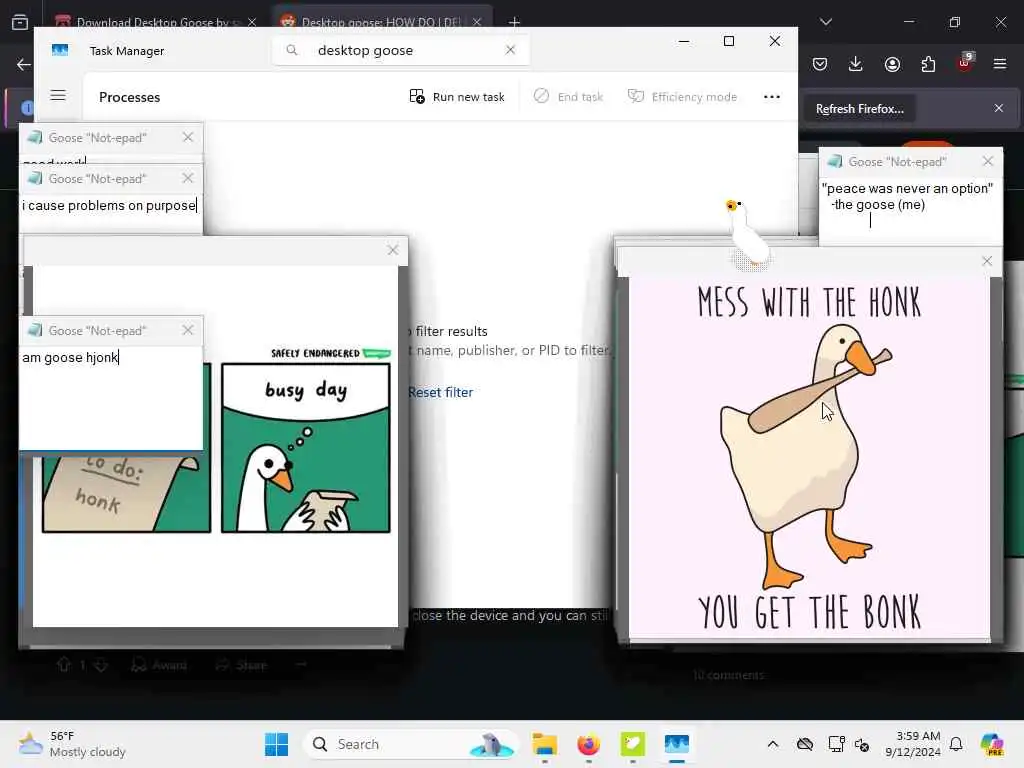Clear the desktop goose search text
This screenshot has height=768, width=1024.
click(x=511, y=50)
